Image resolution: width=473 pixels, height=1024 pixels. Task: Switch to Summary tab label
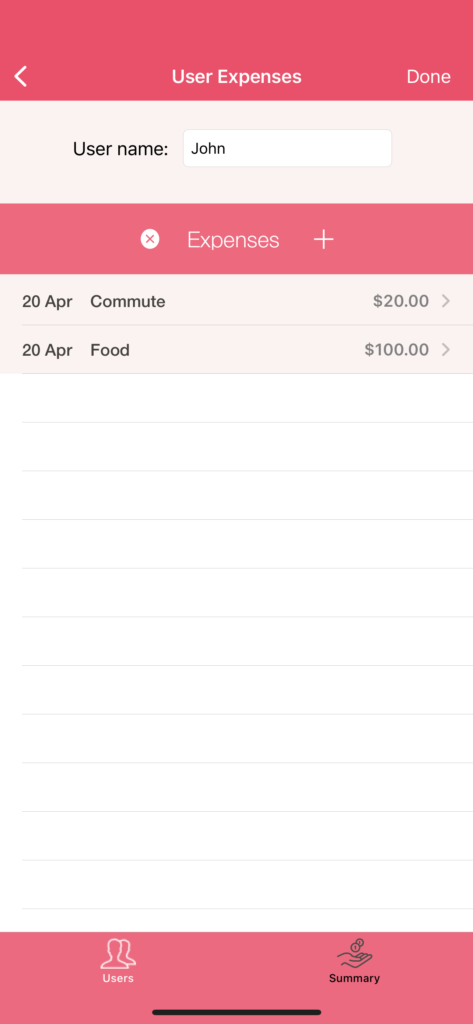point(354,978)
